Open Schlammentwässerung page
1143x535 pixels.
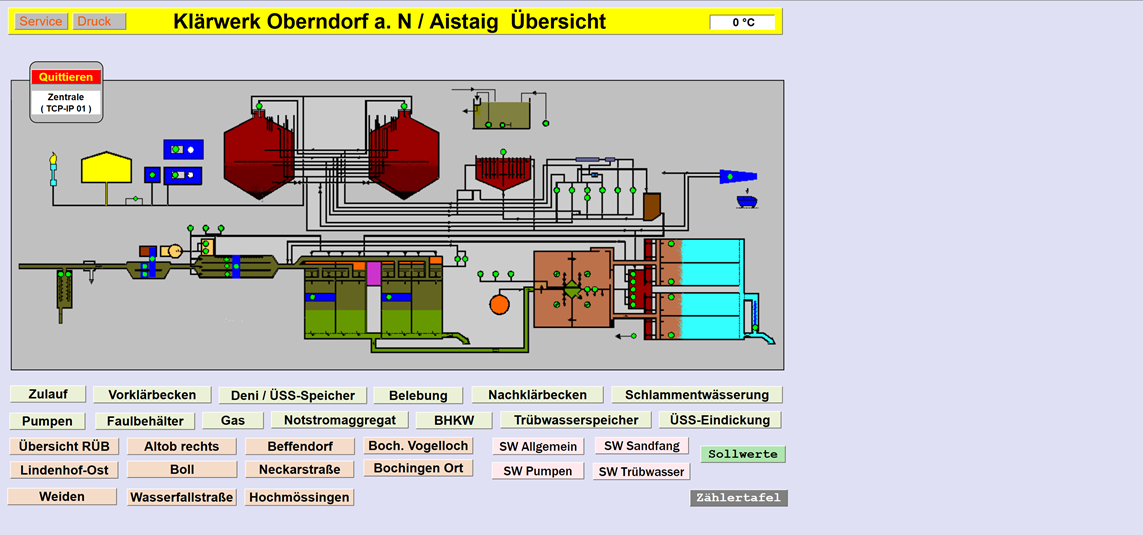click(697, 395)
